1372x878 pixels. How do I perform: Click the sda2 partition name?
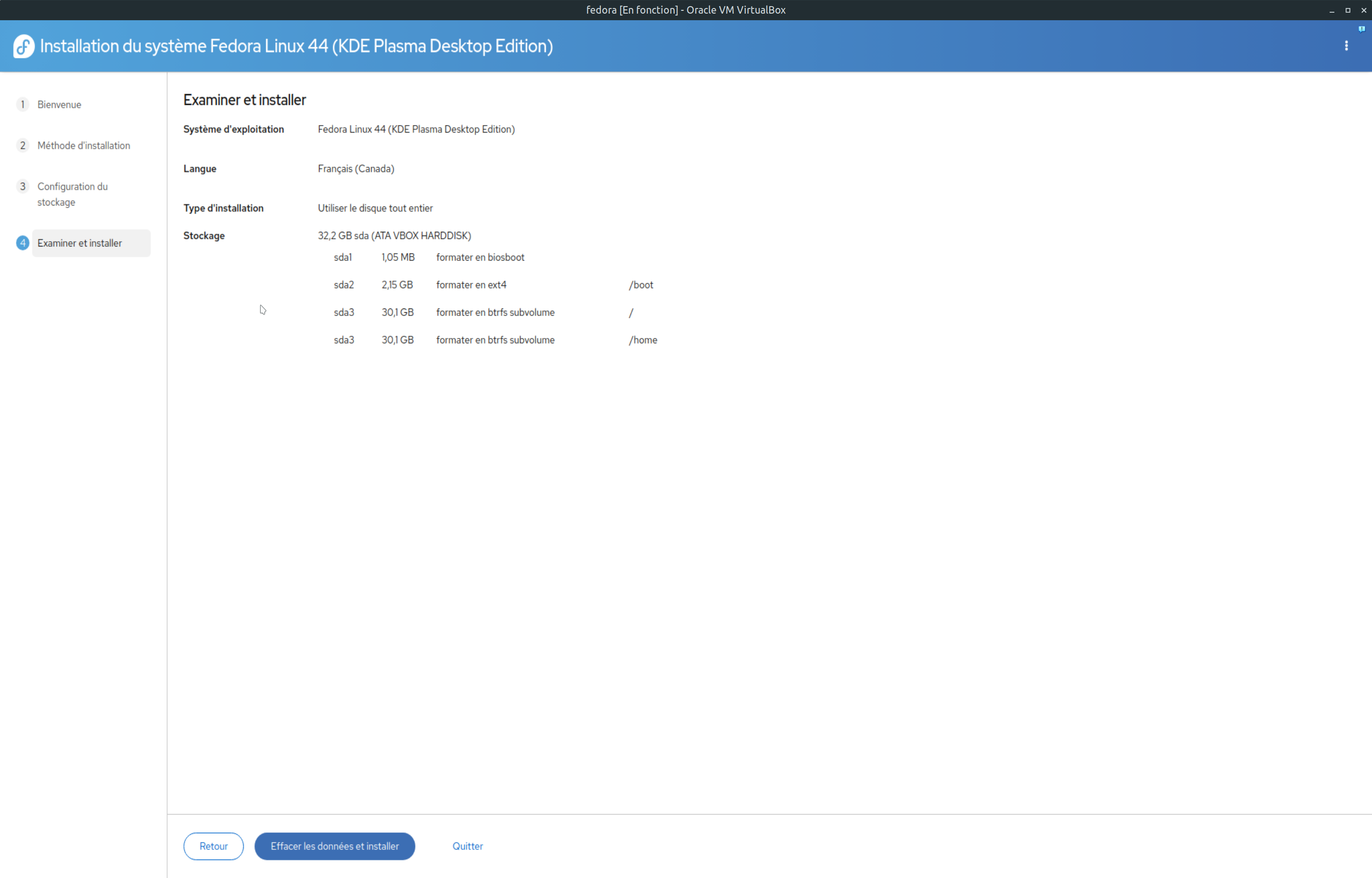pyautogui.click(x=344, y=285)
